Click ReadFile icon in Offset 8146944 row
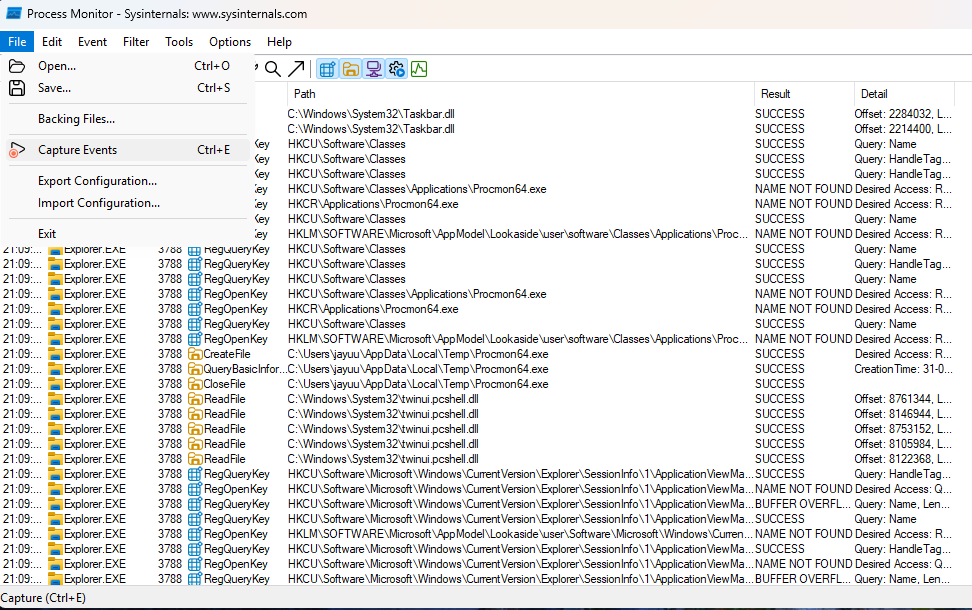 [x=195, y=414]
